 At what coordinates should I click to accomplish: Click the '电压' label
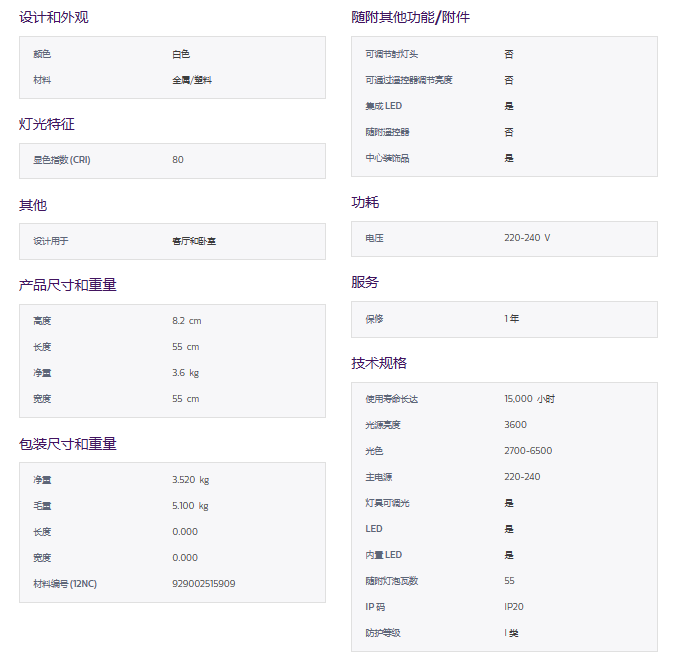click(374, 238)
